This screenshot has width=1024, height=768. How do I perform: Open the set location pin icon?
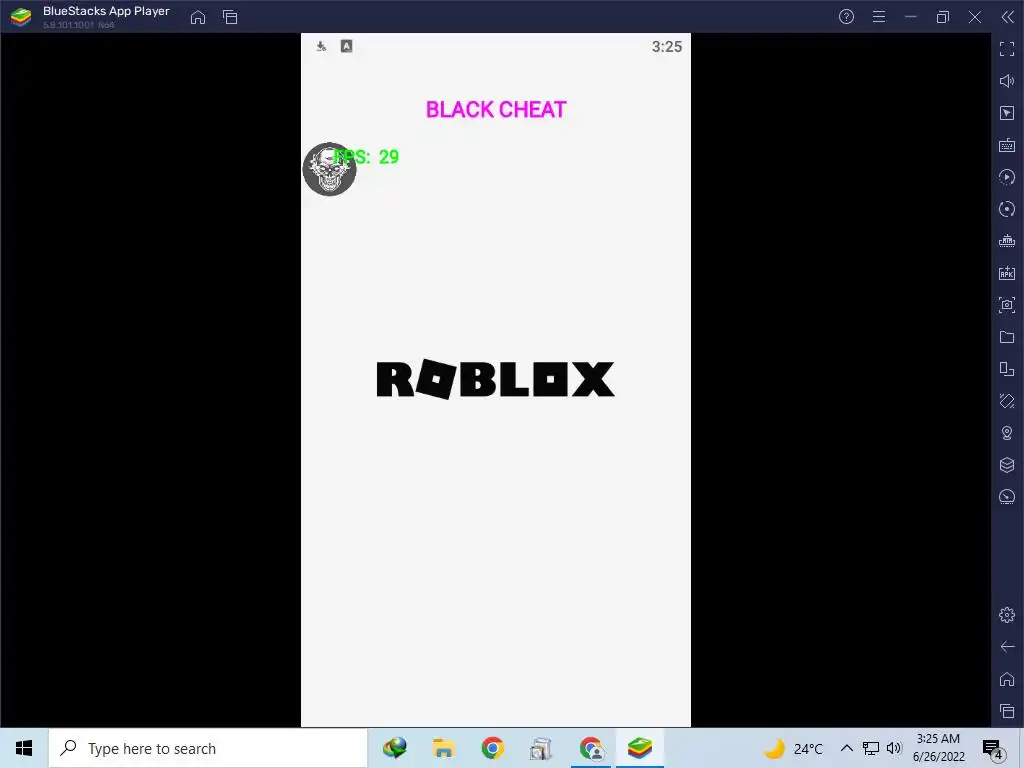(1007, 433)
